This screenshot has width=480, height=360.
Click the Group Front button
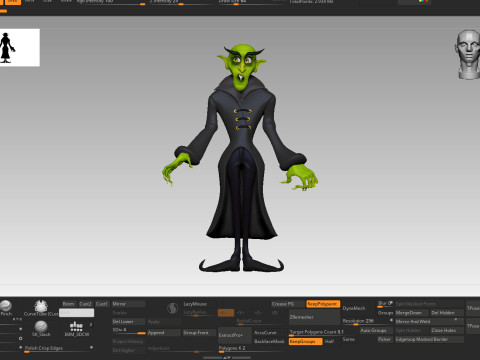199,333
